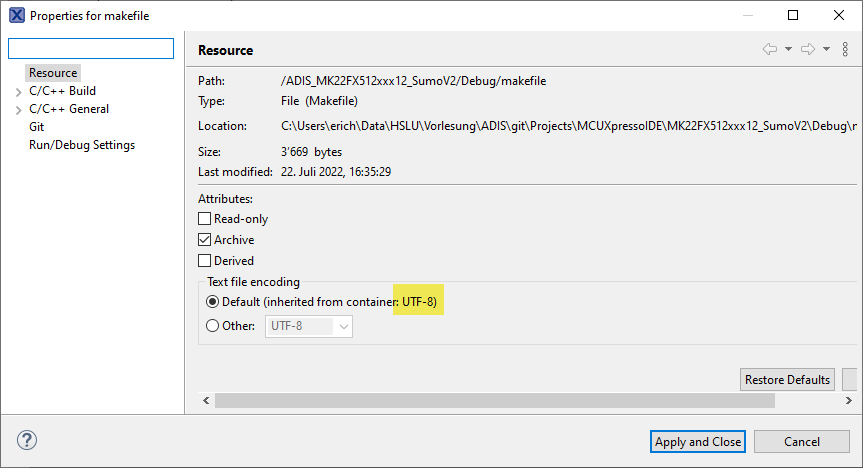
Task: Click the Apply and Close button
Action: [x=698, y=441]
